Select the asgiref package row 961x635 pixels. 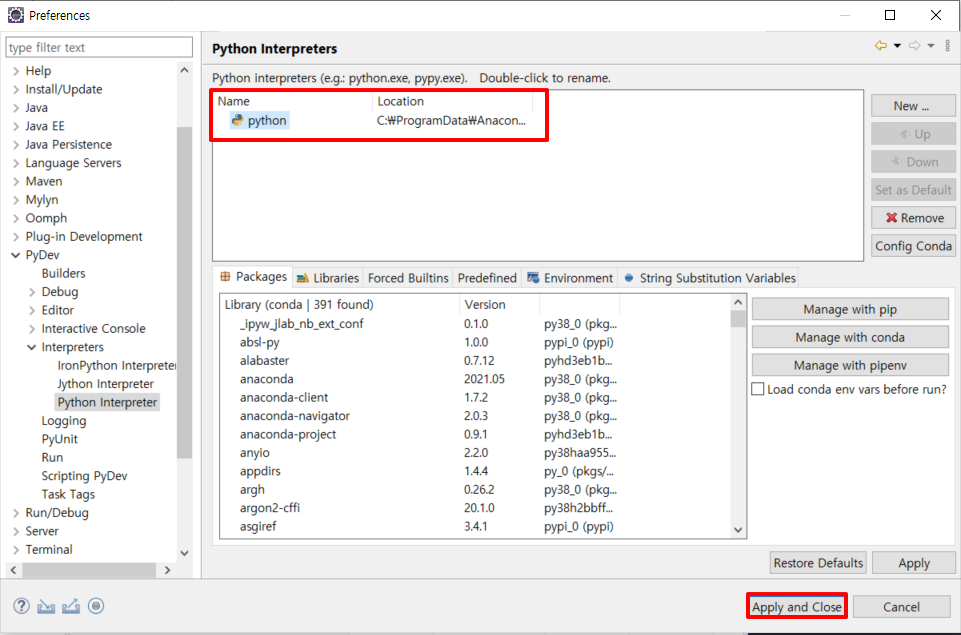(x=475, y=526)
